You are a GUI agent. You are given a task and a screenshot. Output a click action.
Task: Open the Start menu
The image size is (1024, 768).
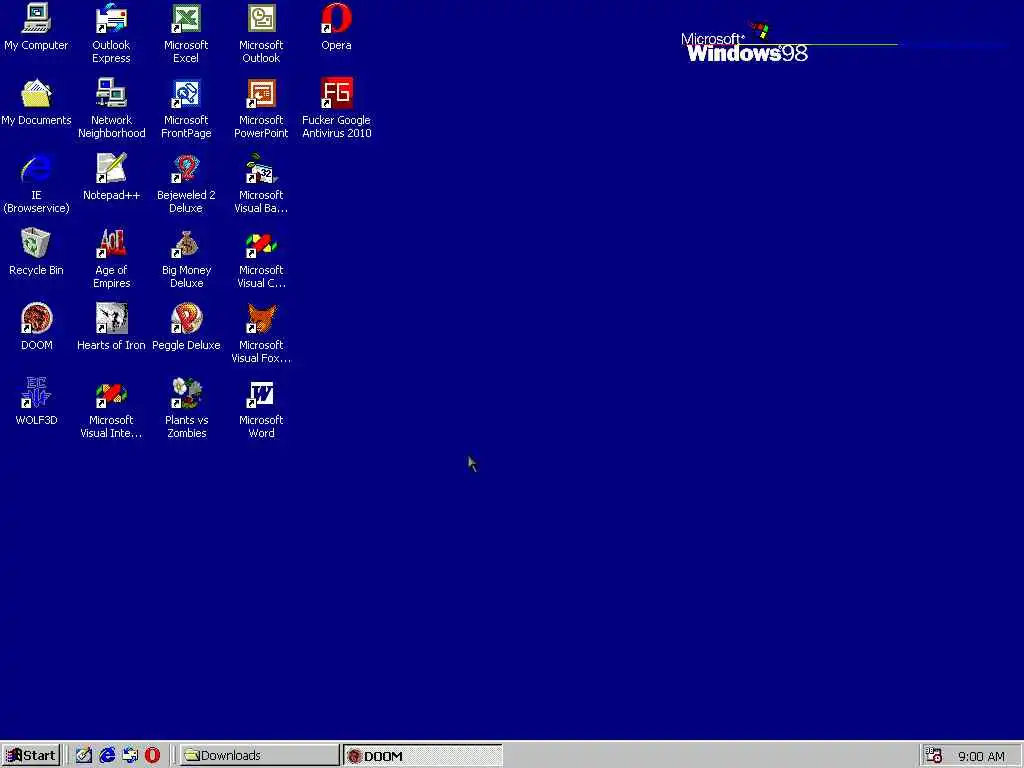tap(31, 756)
